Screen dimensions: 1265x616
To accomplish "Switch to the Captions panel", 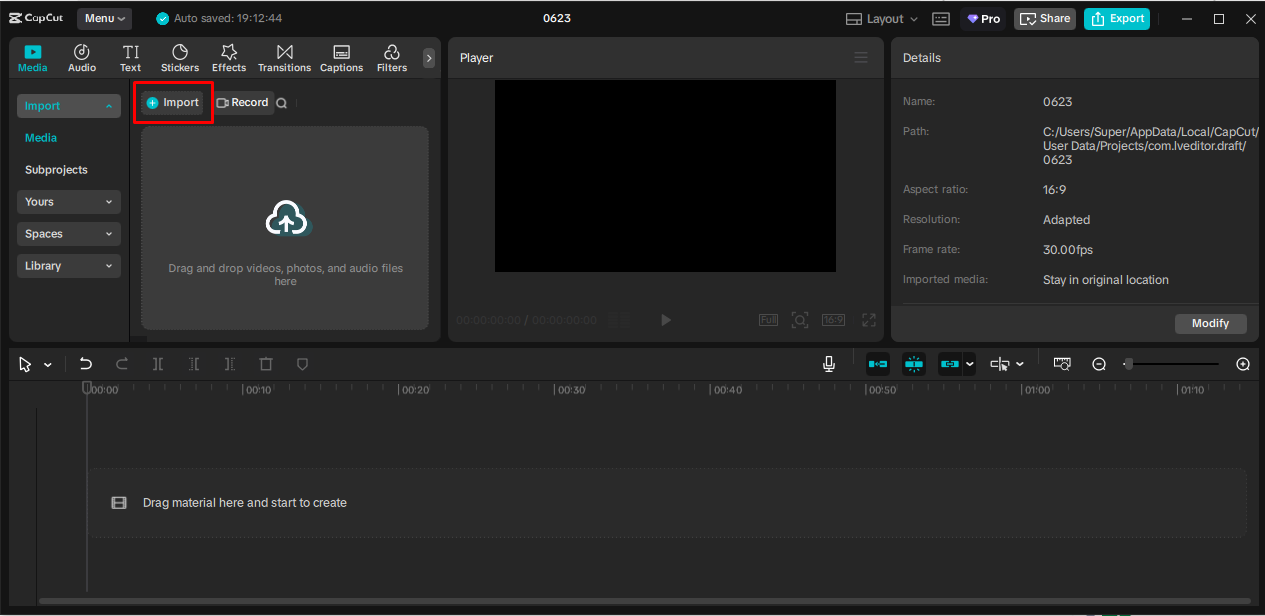I will coord(341,56).
